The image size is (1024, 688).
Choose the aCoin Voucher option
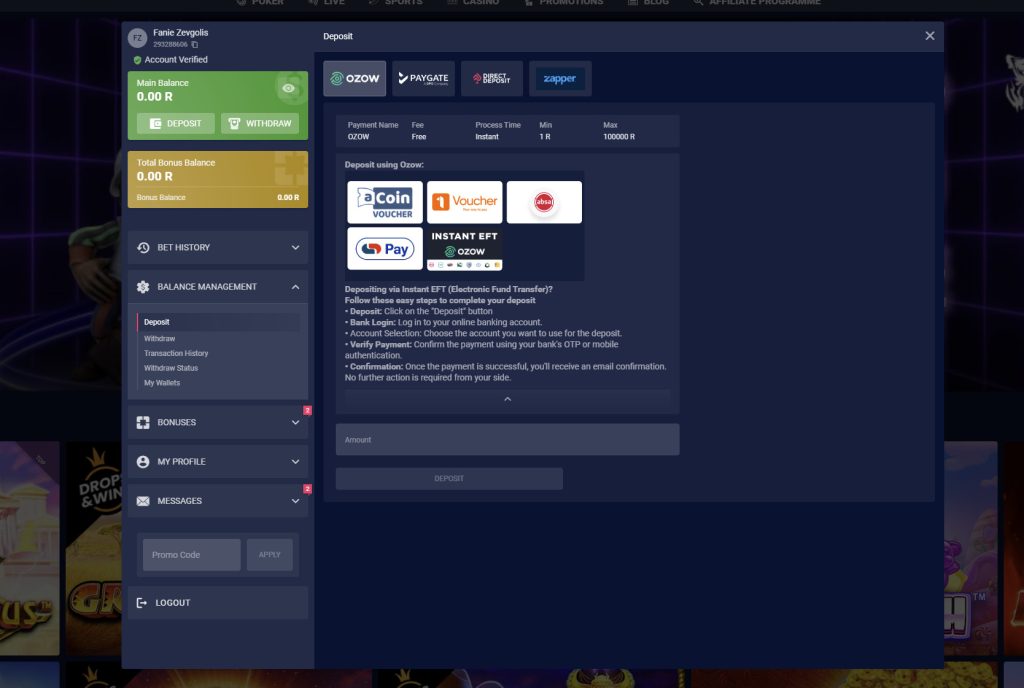[385, 202]
